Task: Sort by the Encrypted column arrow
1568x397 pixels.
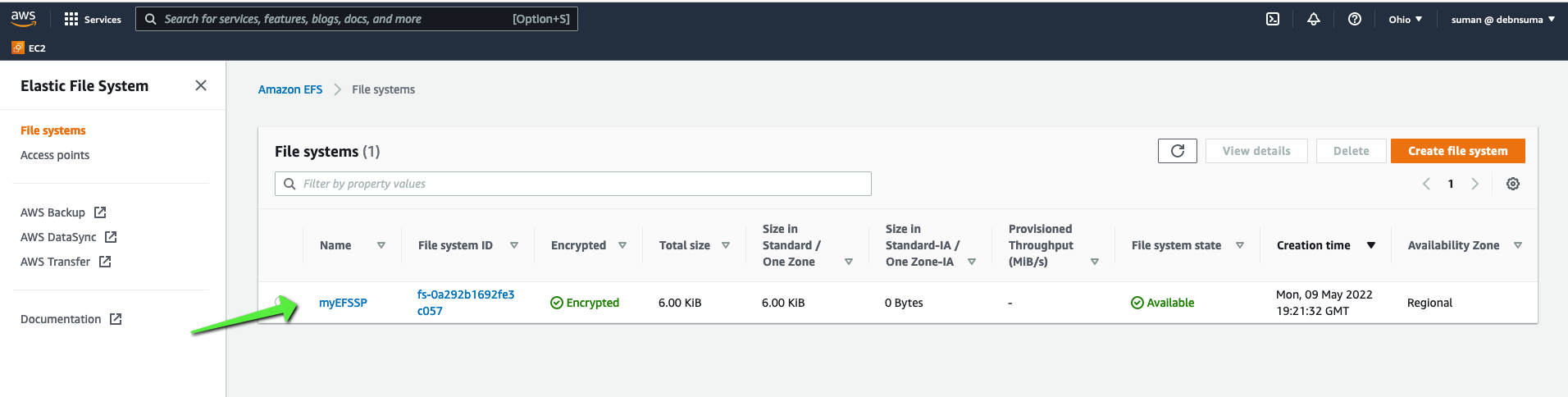Action: (622, 245)
